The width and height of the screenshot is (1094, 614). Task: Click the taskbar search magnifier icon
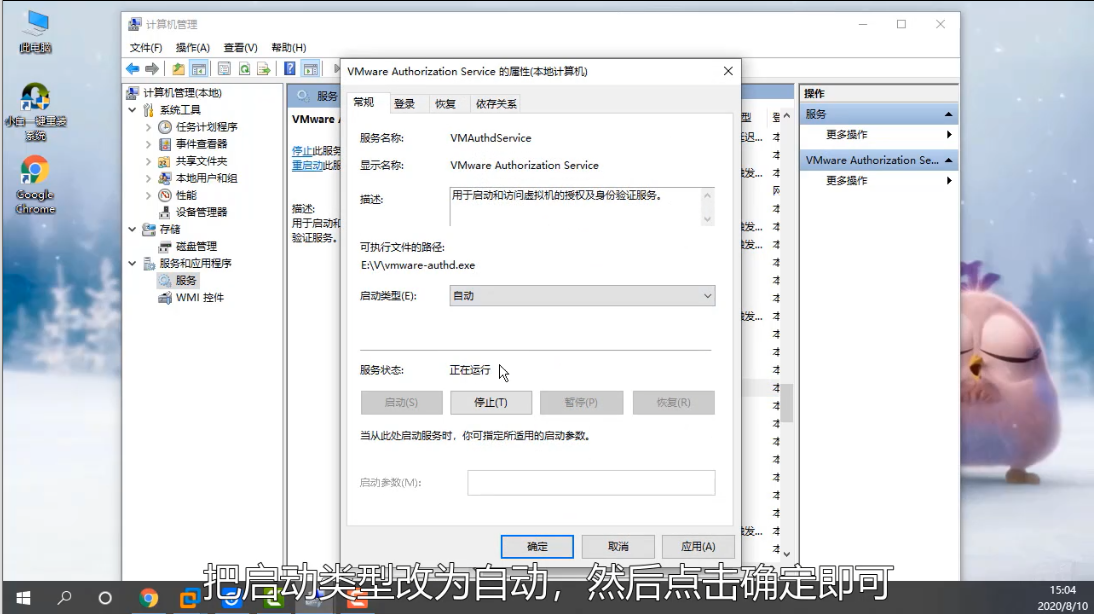pyautogui.click(x=64, y=598)
